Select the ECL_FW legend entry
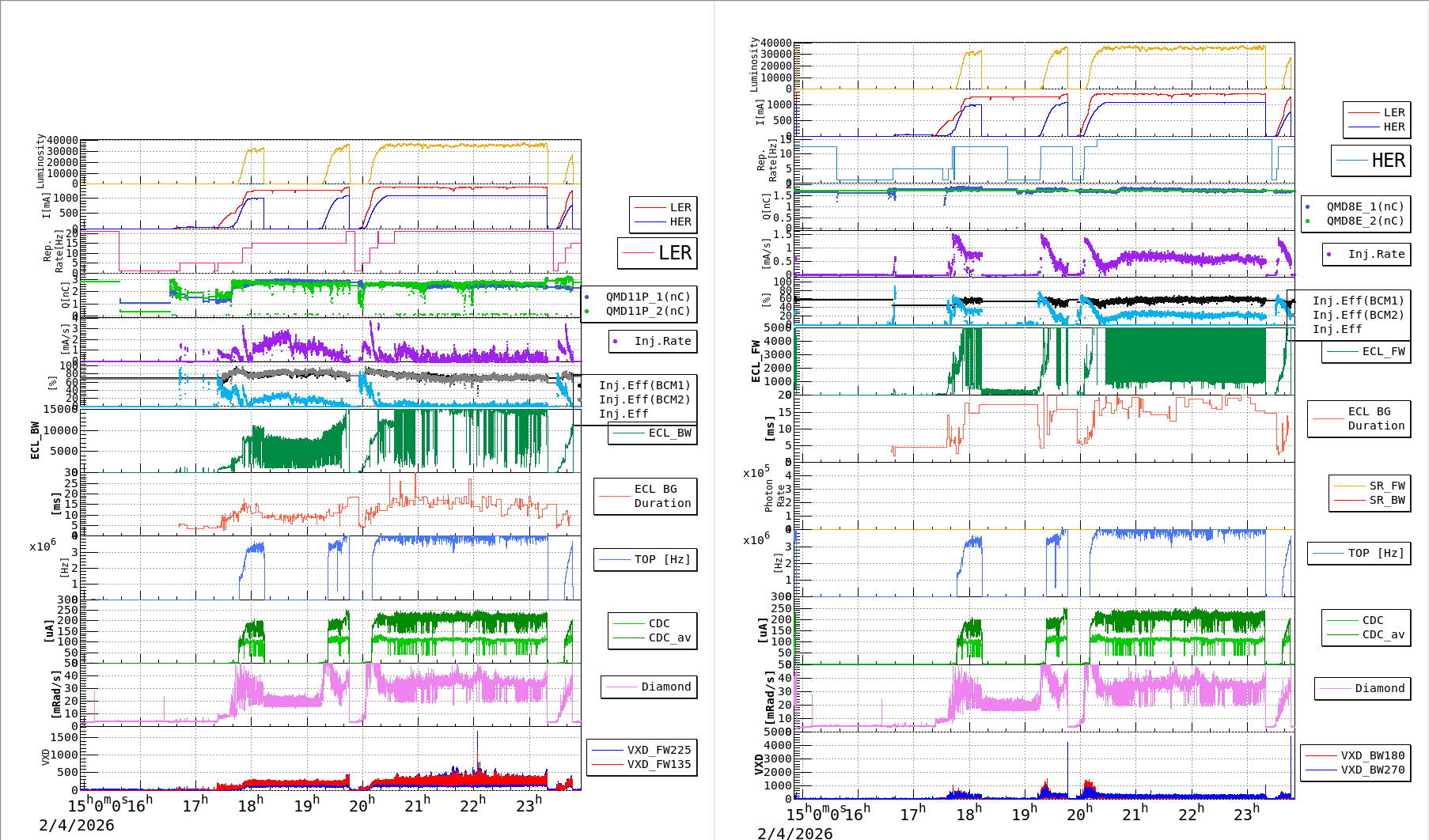The width and height of the screenshot is (1429, 840). point(1366,352)
